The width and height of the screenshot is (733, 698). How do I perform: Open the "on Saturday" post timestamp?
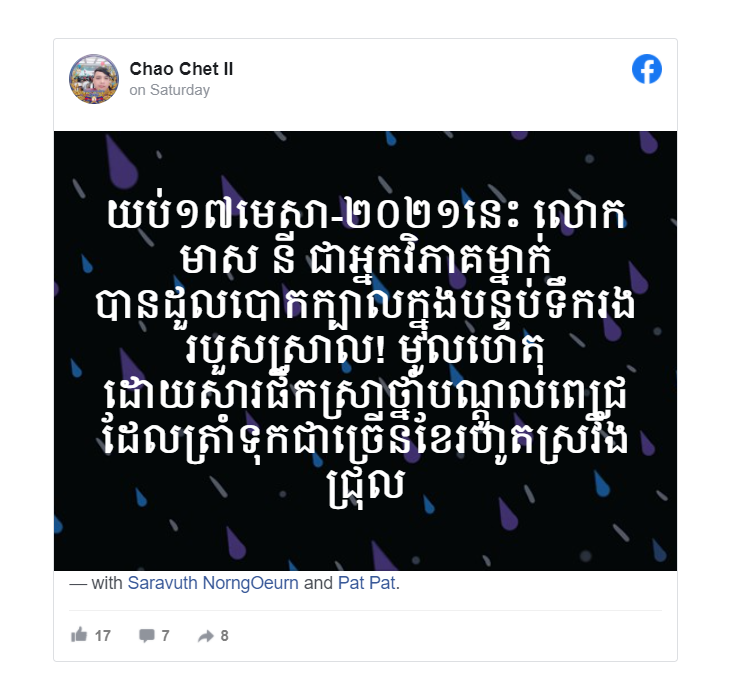click(x=170, y=90)
